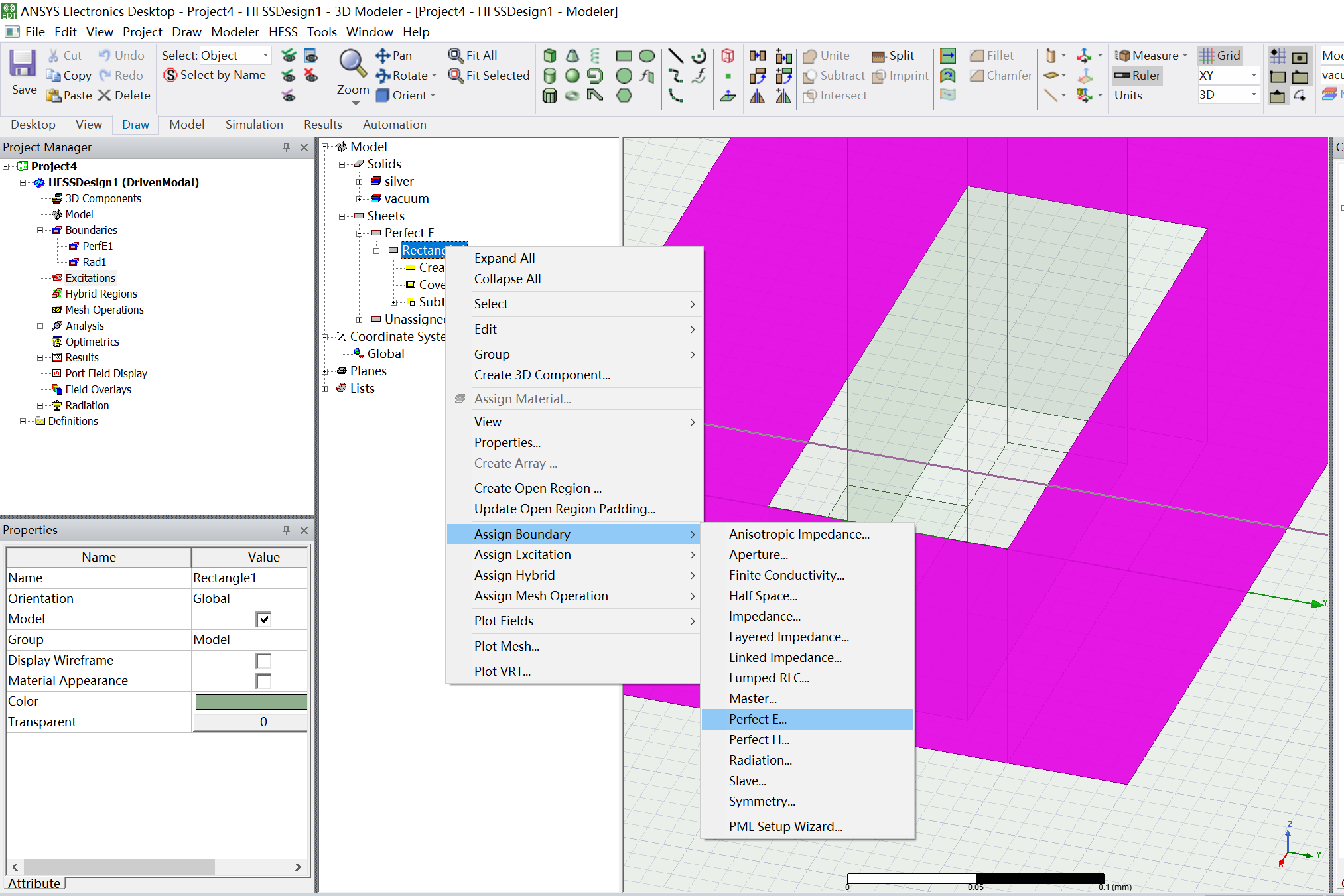Switch to the Simulation ribbon tab
The height and width of the screenshot is (896, 1344).
(x=254, y=125)
